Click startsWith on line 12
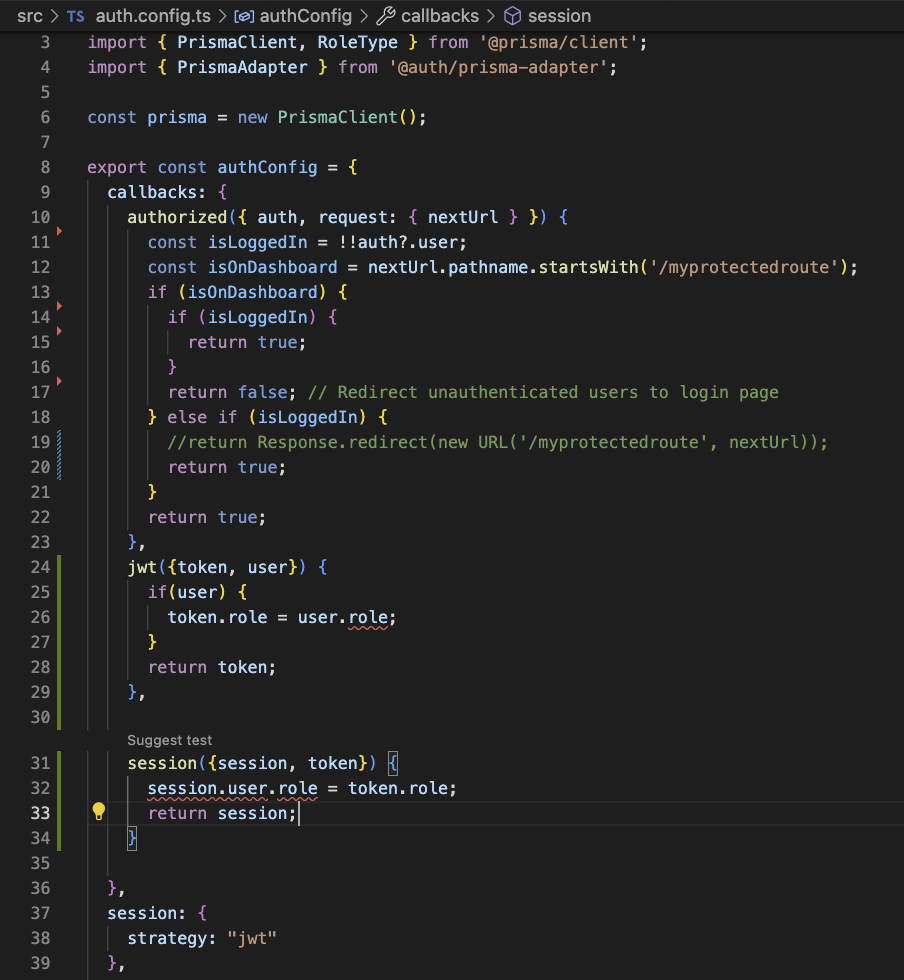The image size is (904, 980). click(x=588, y=268)
